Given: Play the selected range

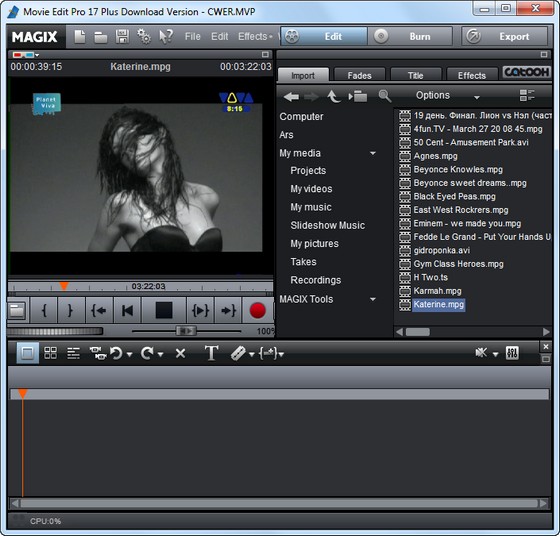Looking at the screenshot, I should 200,310.
